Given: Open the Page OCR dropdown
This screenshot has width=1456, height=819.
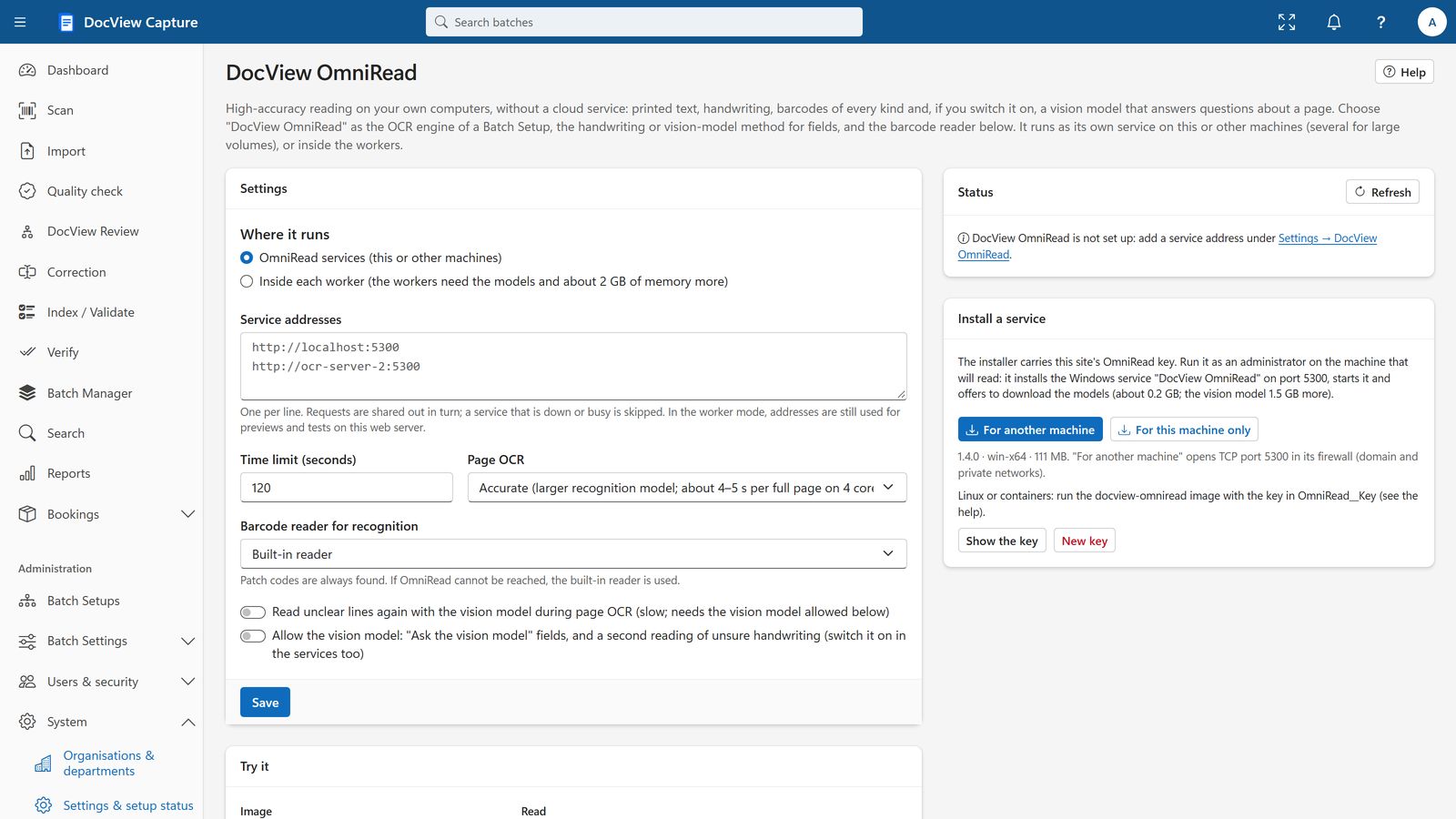Looking at the screenshot, I should pyautogui.click(x=687, y=488).
